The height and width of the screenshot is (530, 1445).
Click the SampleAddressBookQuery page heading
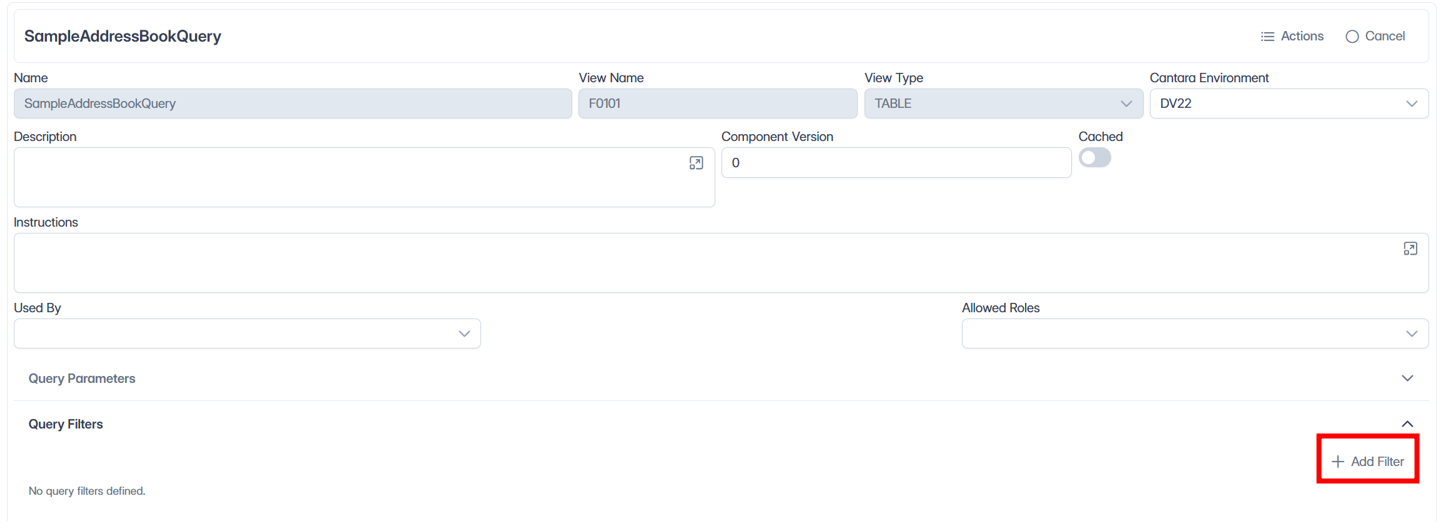tap(123, 36)
